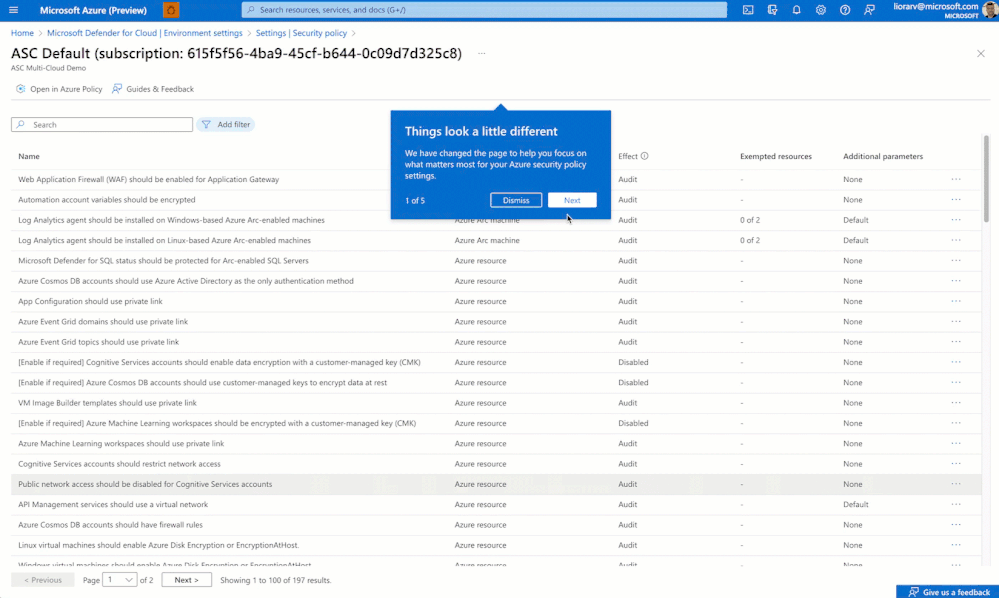Open row menu for Cosmos DB firewall rules
The width and height of the screenshot is (999, 598).
(x=956, y=525)
